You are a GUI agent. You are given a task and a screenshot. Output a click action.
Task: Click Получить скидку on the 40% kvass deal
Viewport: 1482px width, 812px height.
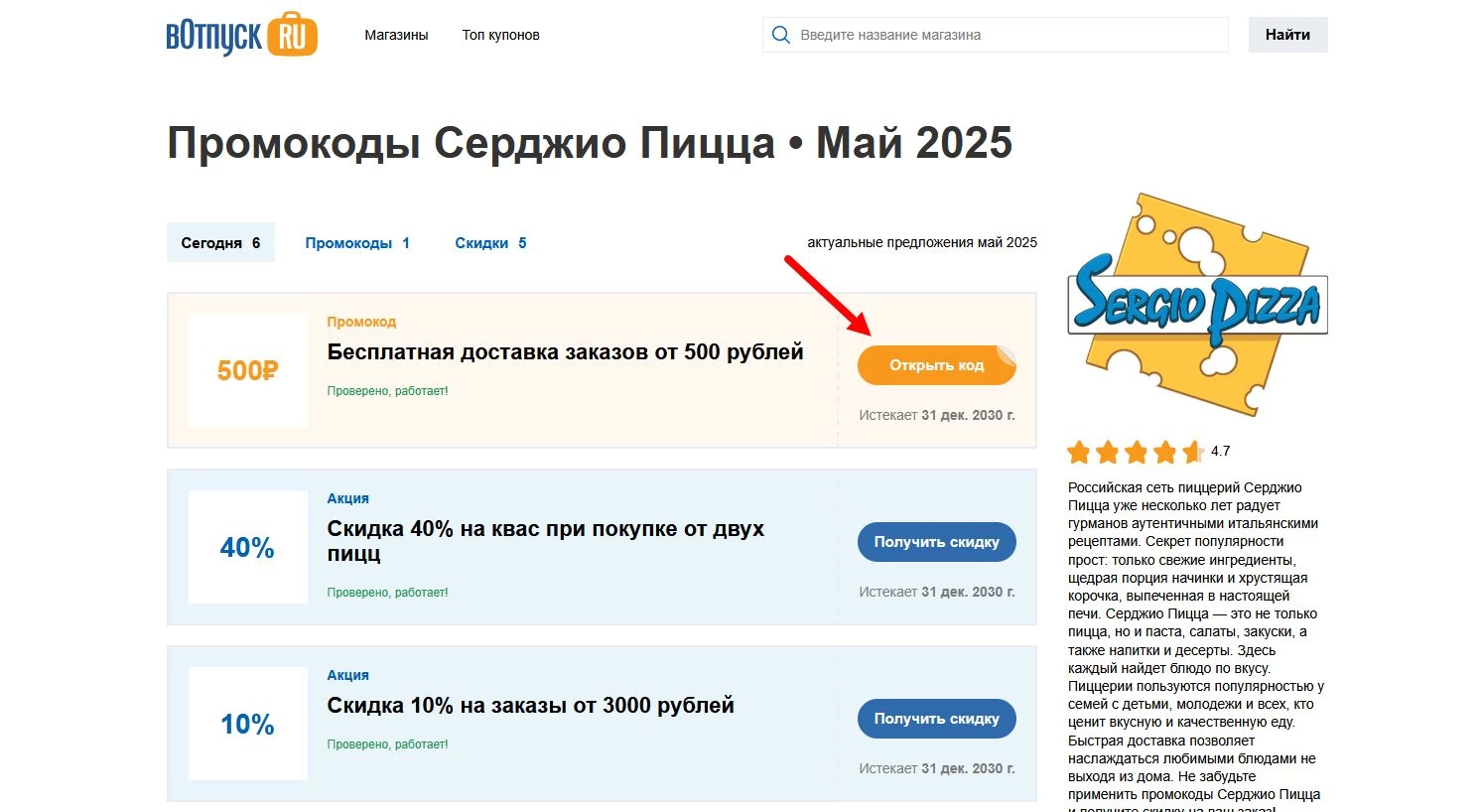click(936, 542)
